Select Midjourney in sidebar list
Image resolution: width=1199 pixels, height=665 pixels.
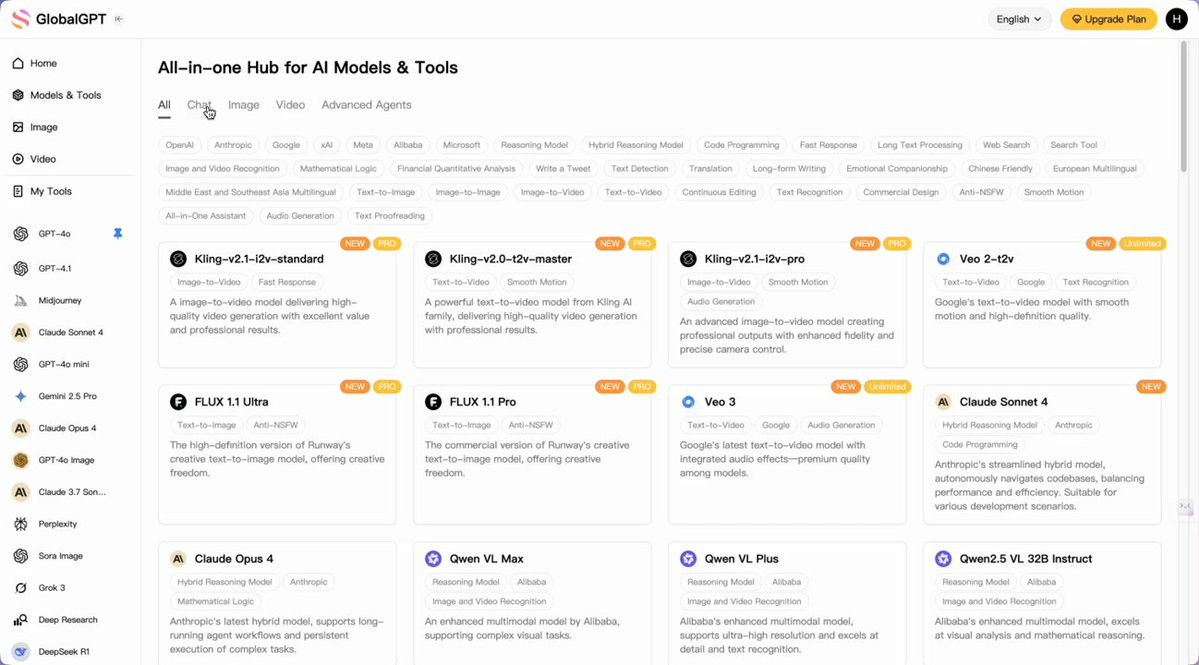(60, 300)
